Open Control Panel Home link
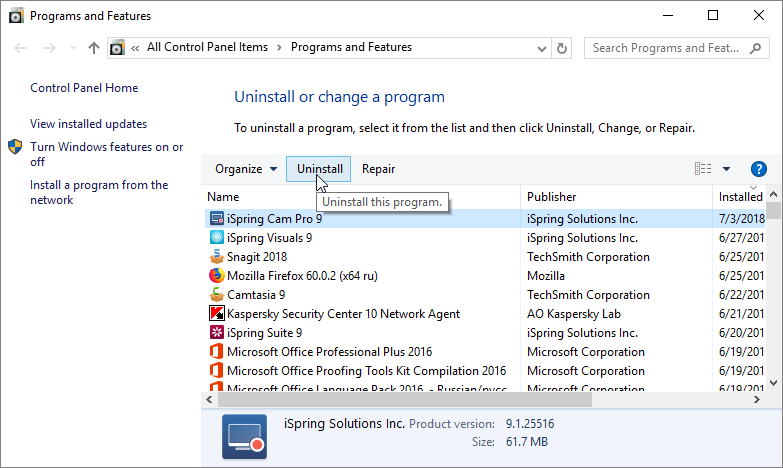The image size is (783, 468). (84, 88)
